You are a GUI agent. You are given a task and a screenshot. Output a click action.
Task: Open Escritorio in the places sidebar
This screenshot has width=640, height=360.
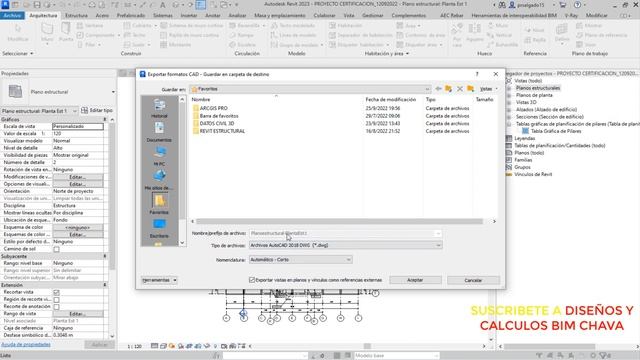(x=159, y=228)
